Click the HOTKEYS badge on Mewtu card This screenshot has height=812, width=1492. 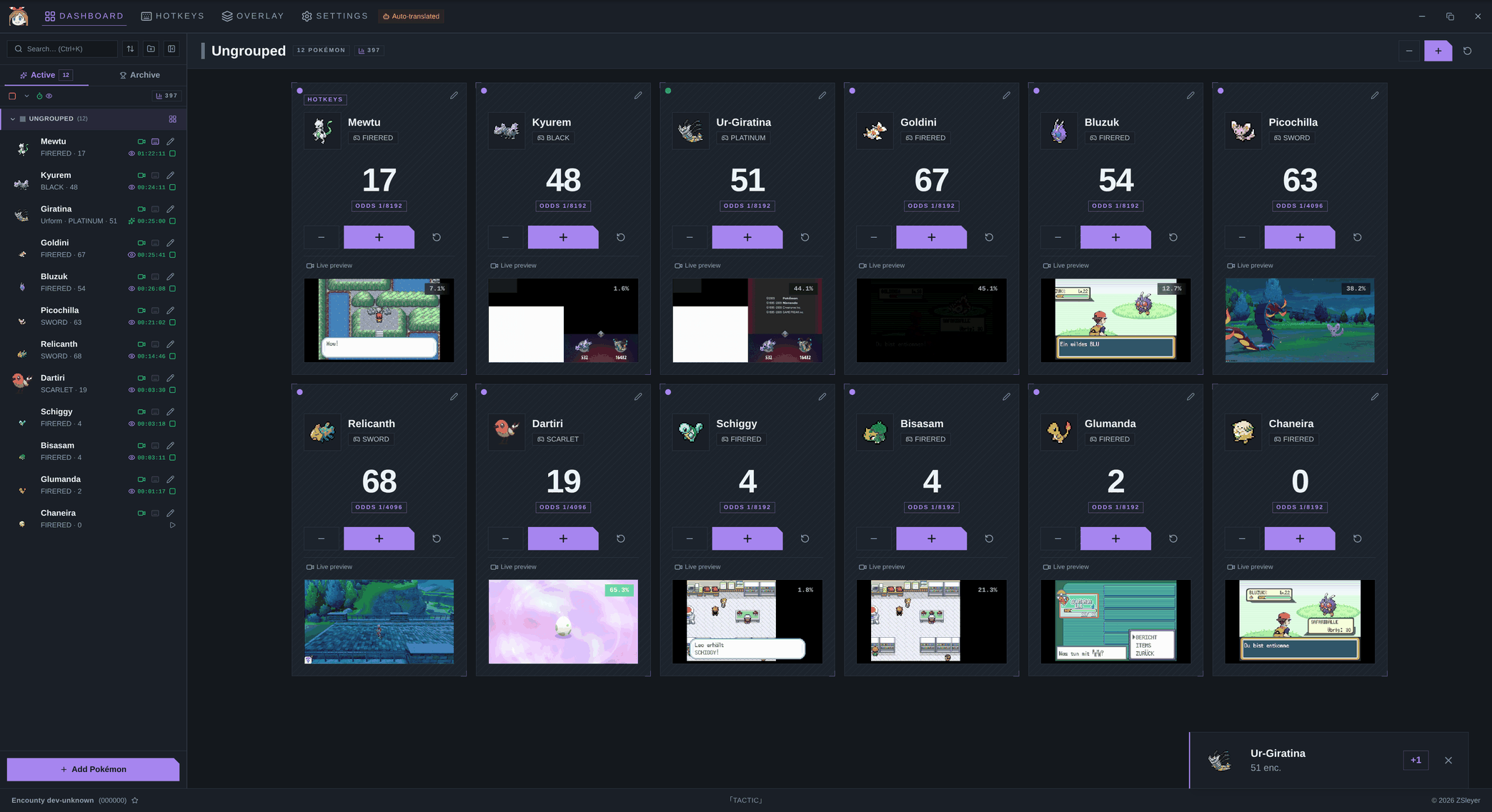325,99
